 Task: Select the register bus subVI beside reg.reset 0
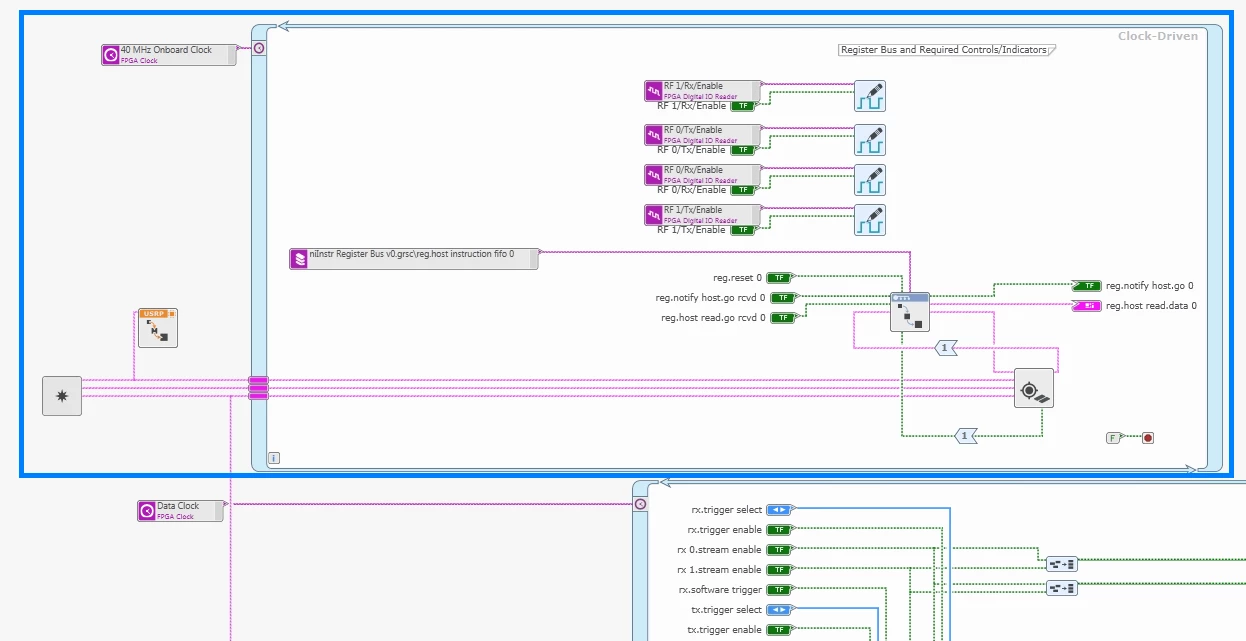point(910,312)
